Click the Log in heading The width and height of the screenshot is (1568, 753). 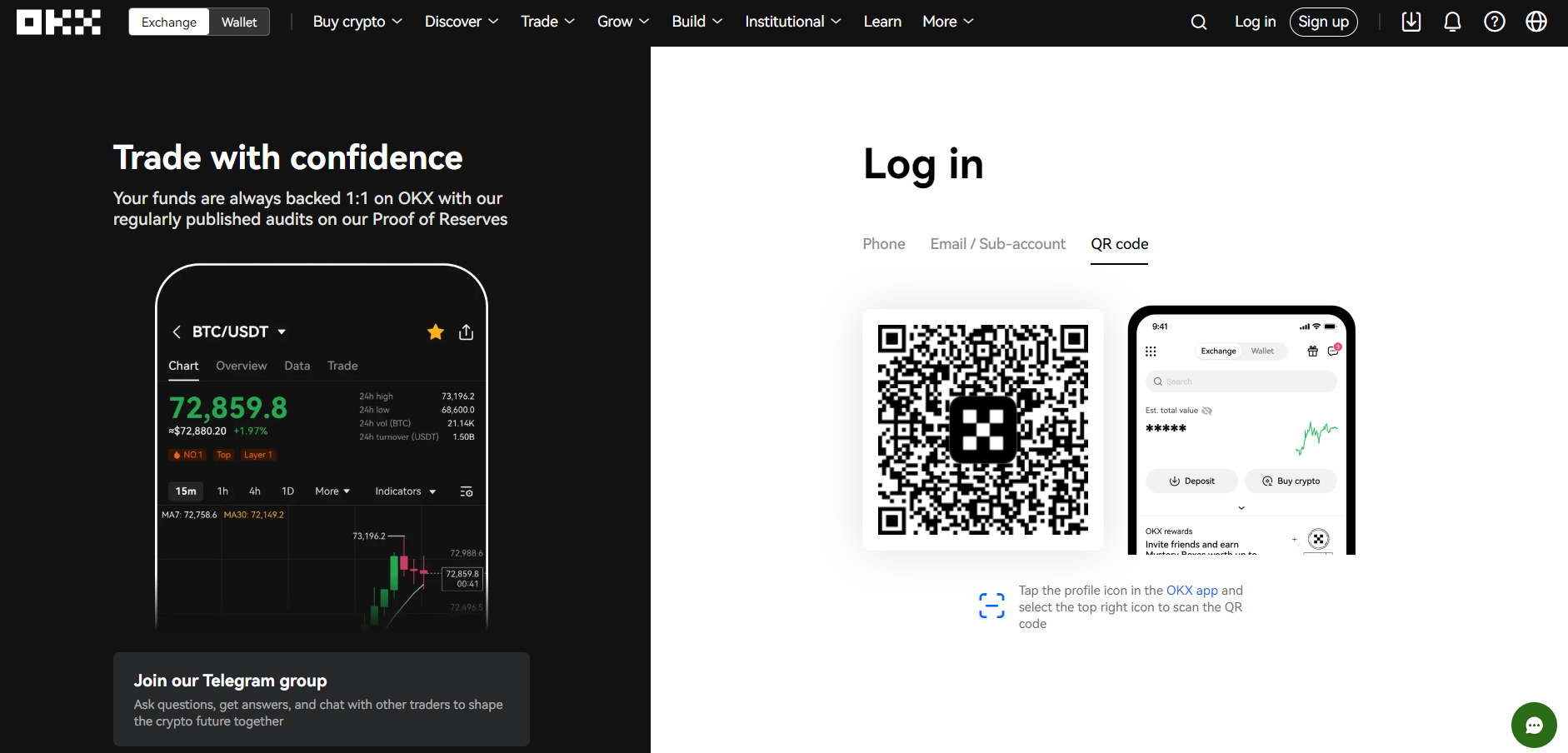click(924, 164)
